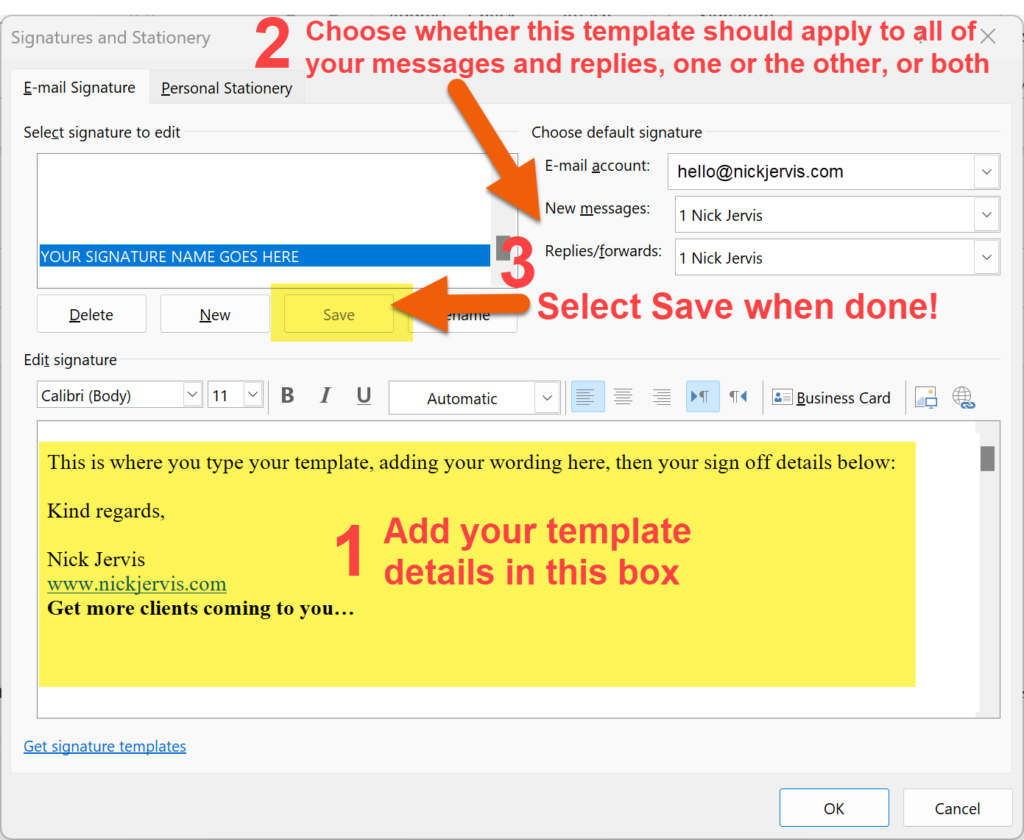Toggle Underline formatting in signature editor
This screenshot has height=840, width=1024.
click(x=364, y=396)
